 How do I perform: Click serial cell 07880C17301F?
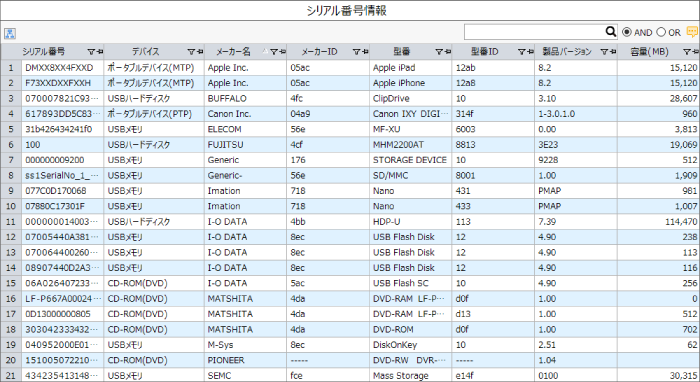[62, 206]
